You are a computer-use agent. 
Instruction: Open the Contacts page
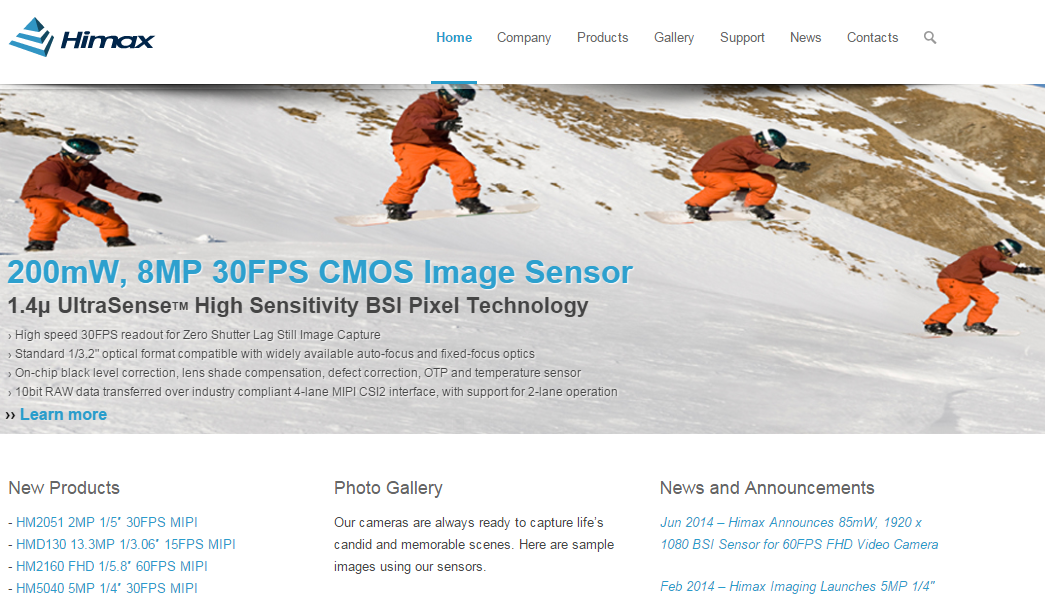point(872,37)
